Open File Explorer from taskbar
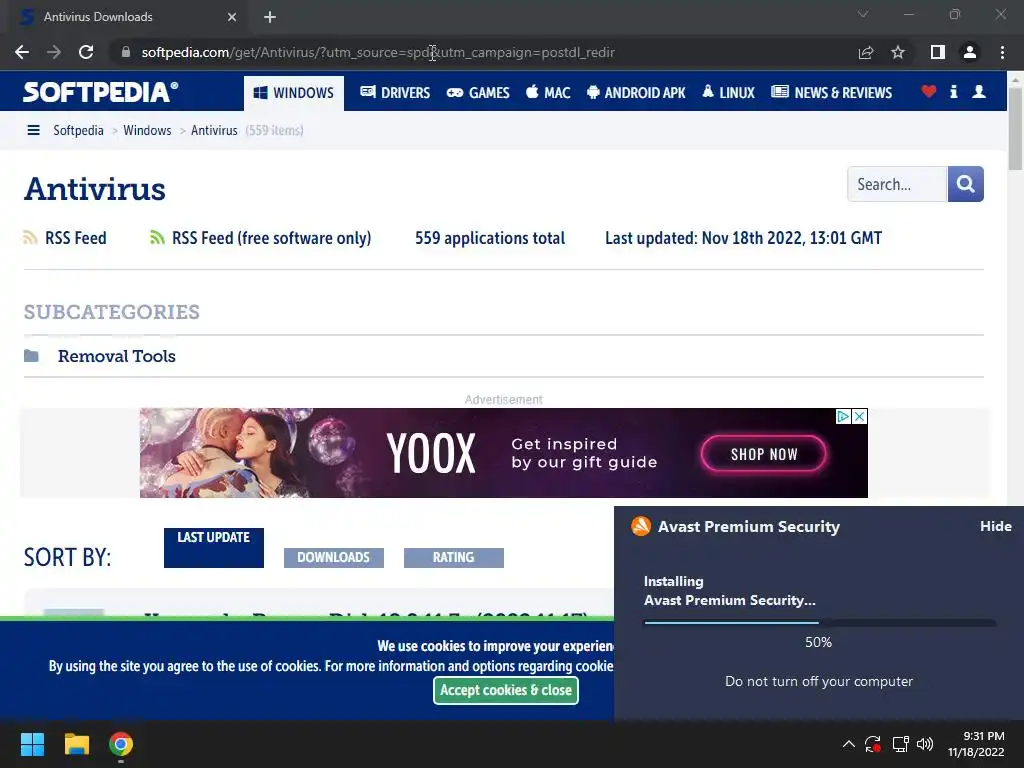Image resolution: width=1024 pixels, height=768 pixels. (76, 744)
